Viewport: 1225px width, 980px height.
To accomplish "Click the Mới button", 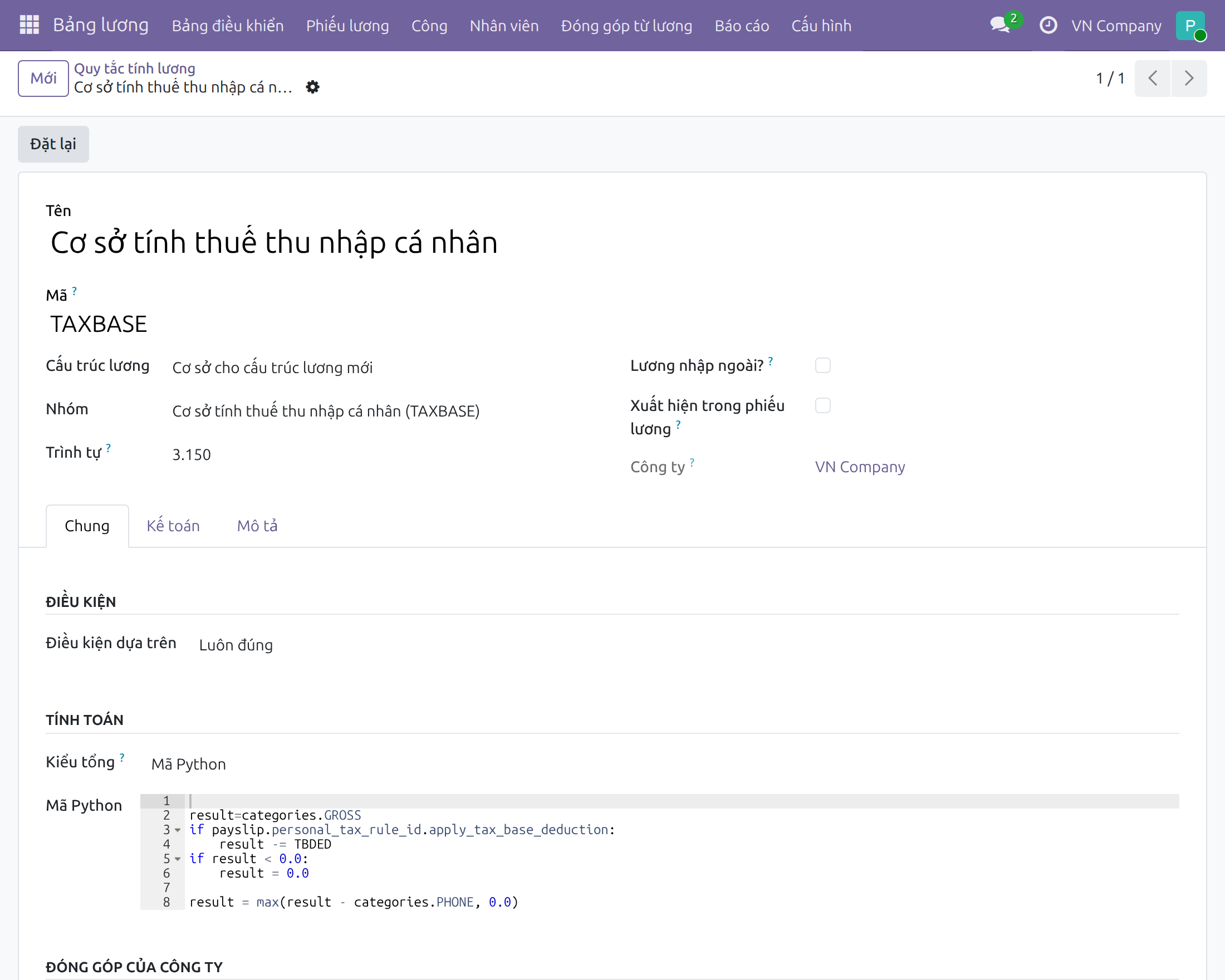I will [x=43, y=78].
